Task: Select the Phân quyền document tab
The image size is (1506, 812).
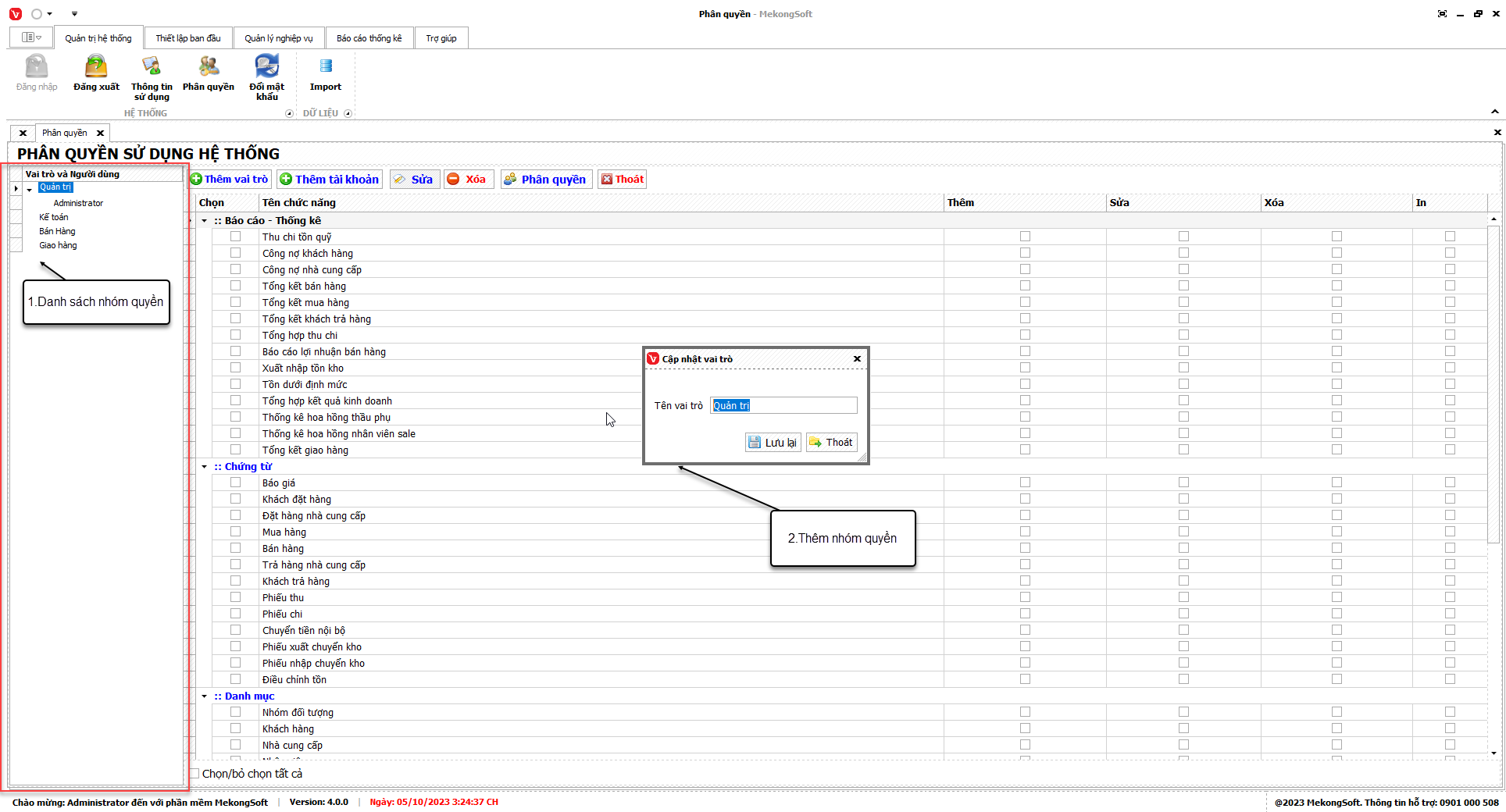Action: click(65, 134)
